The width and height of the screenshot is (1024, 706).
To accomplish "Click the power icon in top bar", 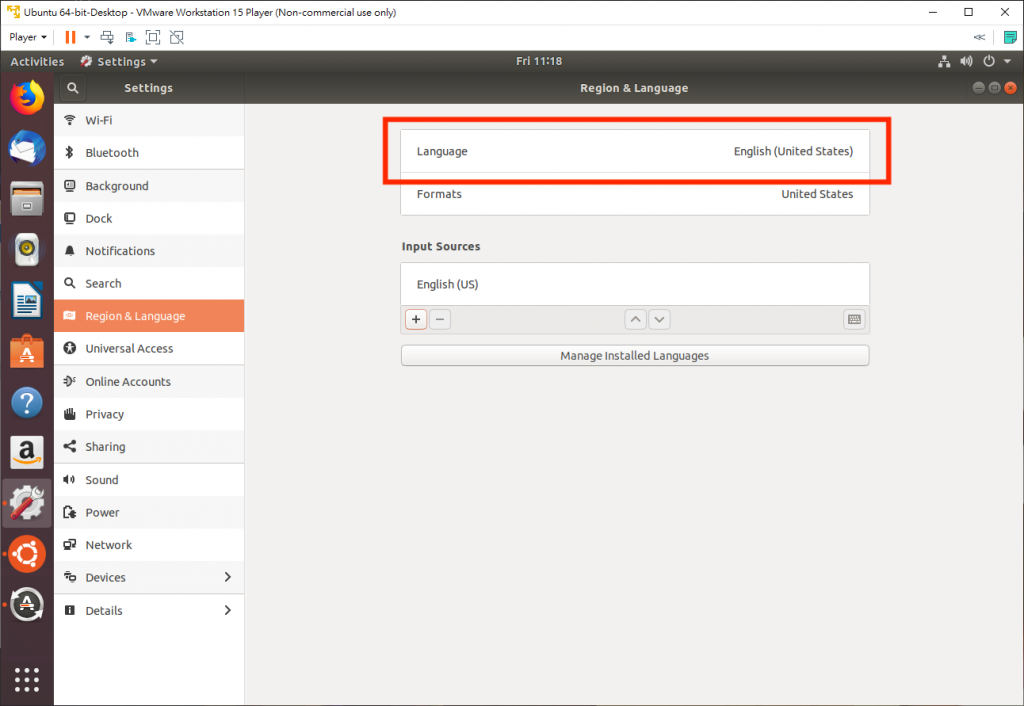I will tap(989, 61).
